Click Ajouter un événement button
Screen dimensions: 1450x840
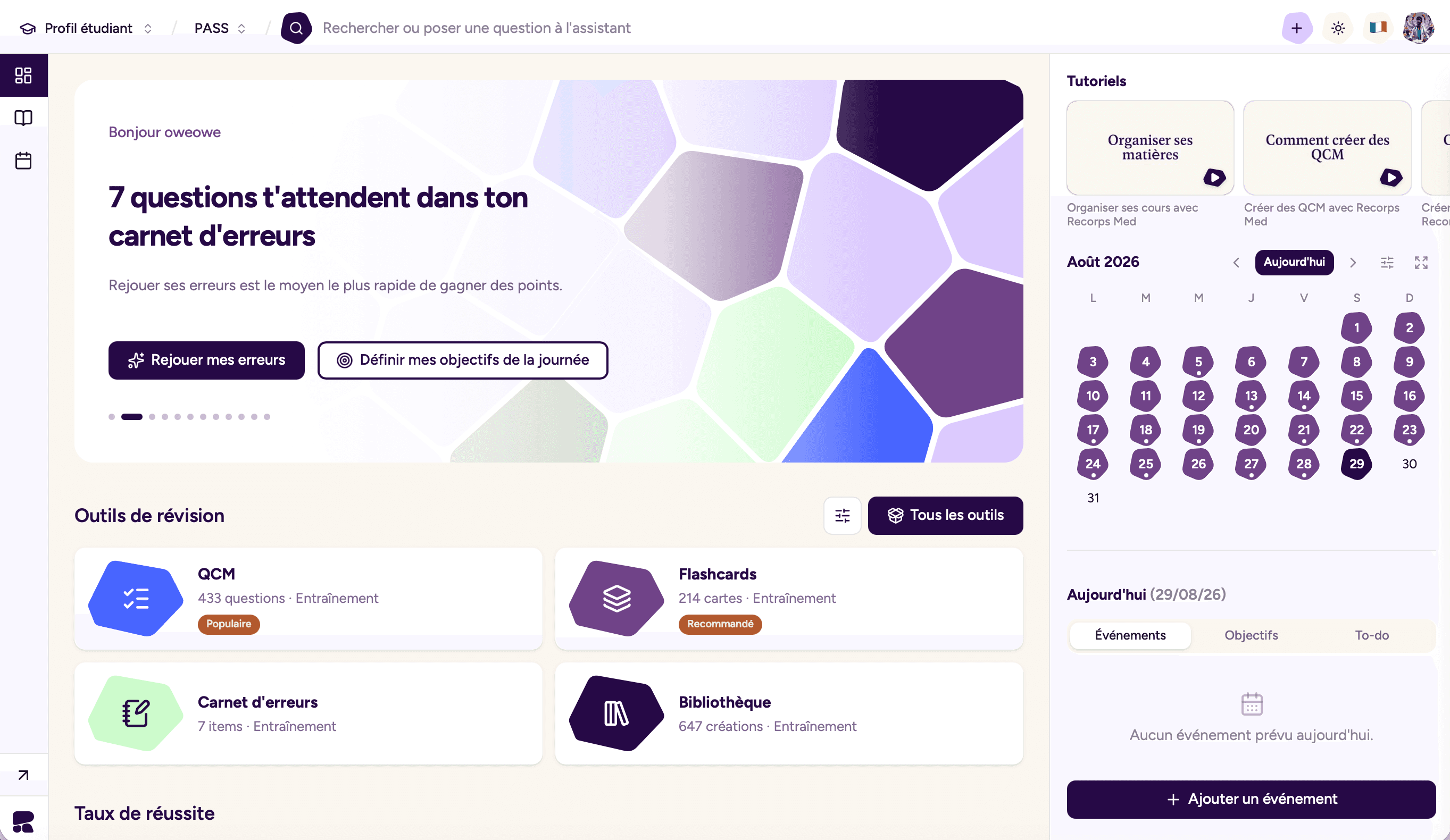coord(1251,799)
